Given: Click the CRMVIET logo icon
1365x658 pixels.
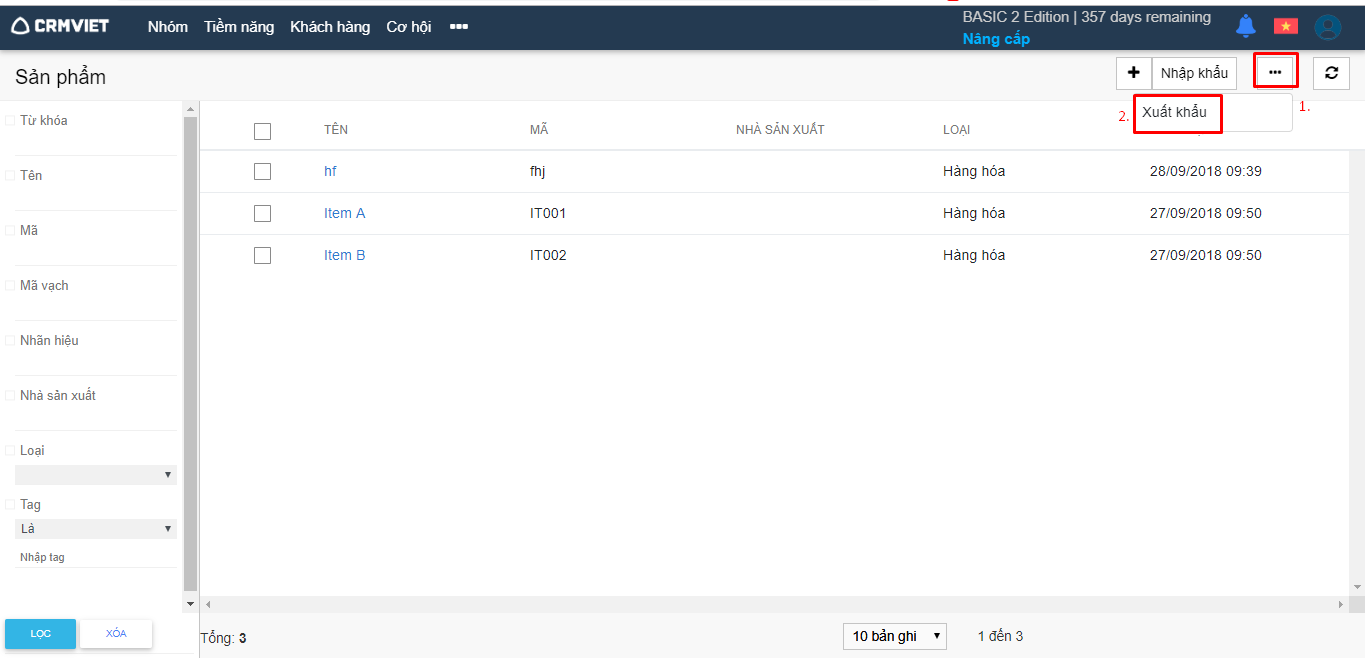Looking at the screenshot, I should click(20, 27).
